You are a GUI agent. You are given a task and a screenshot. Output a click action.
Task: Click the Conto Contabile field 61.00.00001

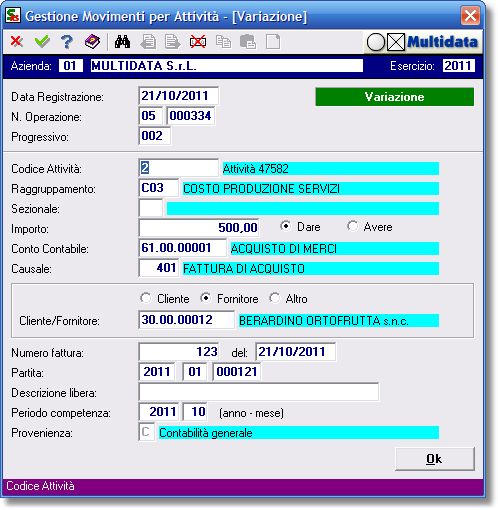click(182, 248)
